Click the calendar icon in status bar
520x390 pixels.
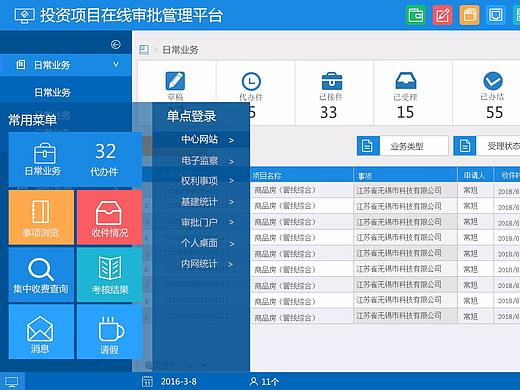point(147,382)
